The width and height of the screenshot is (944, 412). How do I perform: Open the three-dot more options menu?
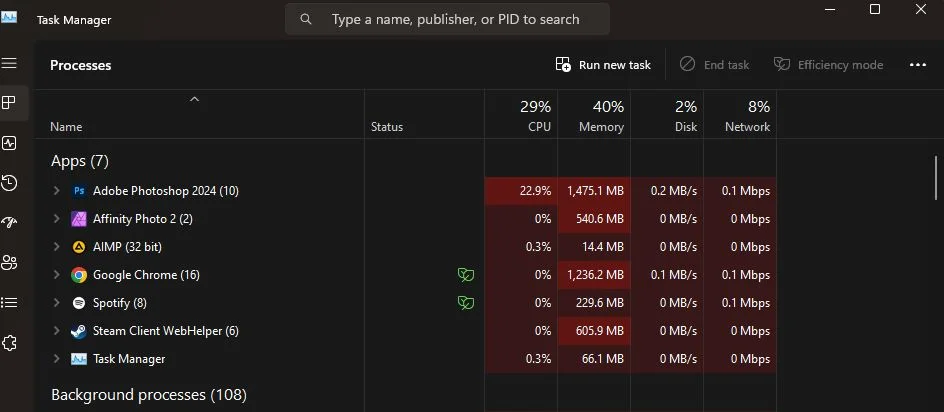918,65
